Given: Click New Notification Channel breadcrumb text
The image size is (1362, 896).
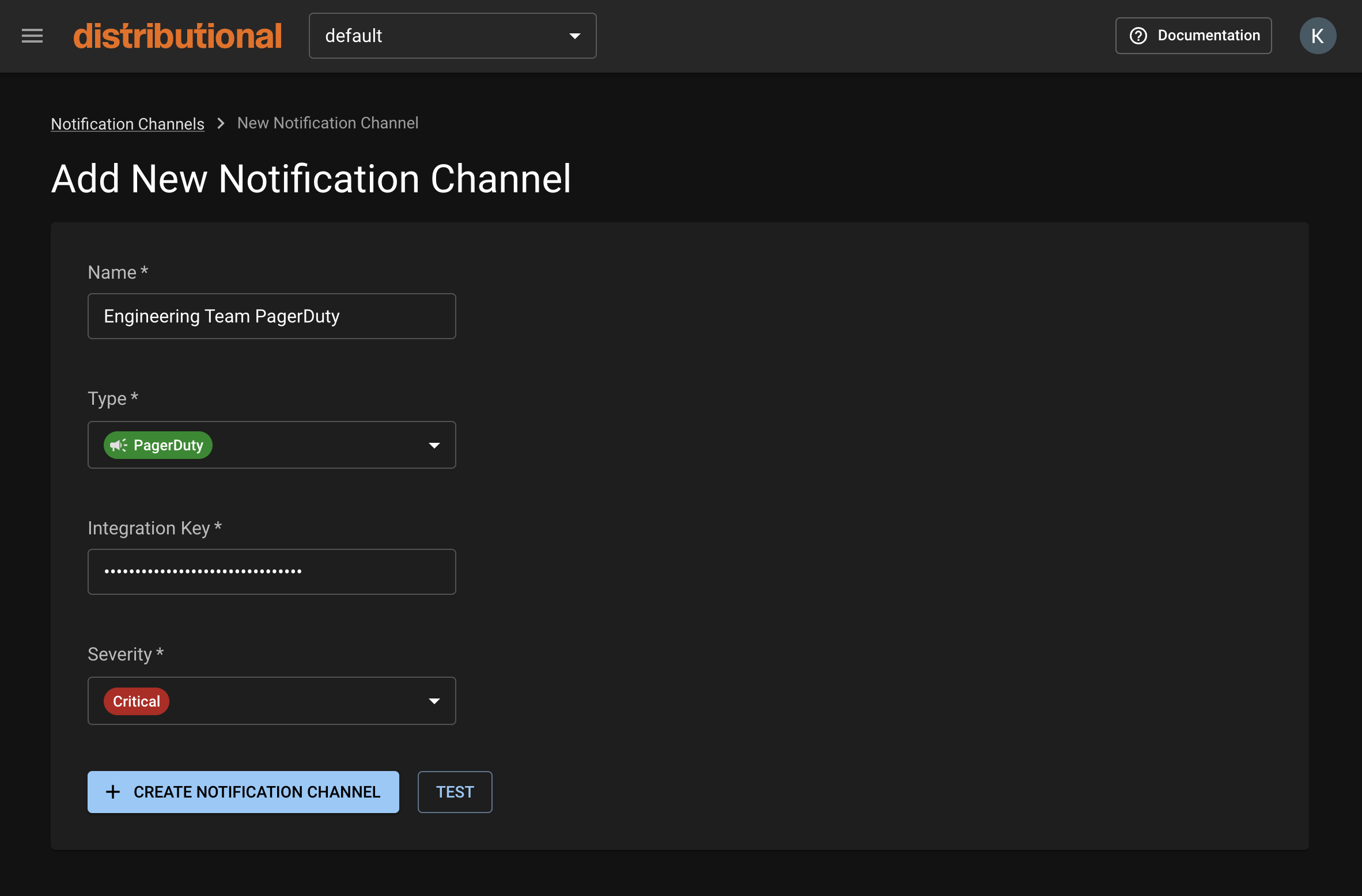Looking at the screenshot, I should [x=327, y=123].
